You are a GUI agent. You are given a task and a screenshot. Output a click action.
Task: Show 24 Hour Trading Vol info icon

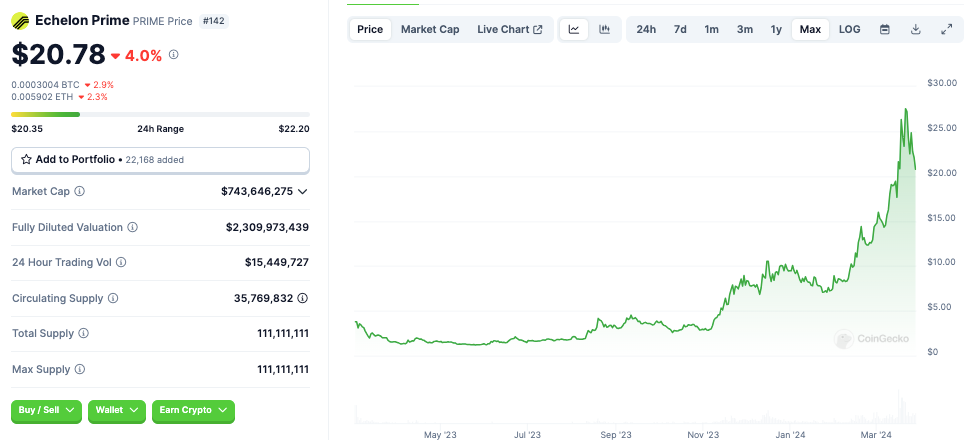[122, 262]
